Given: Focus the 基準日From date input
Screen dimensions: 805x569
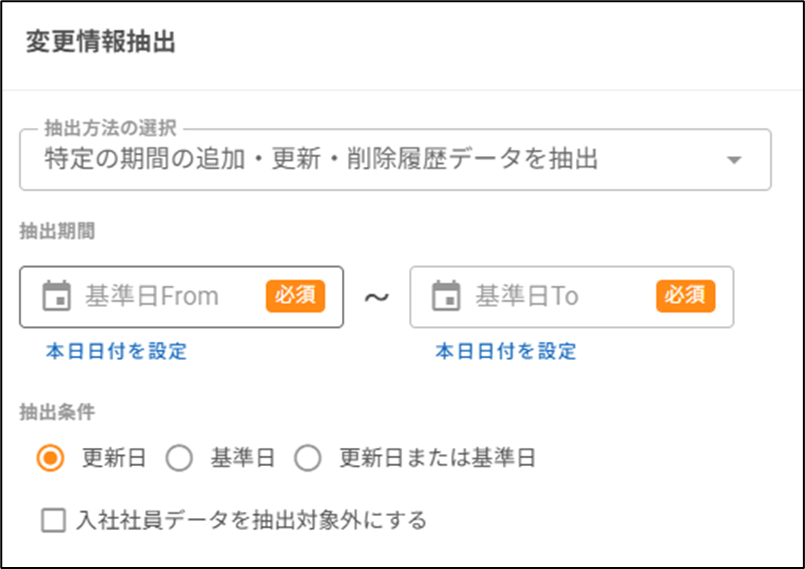Looking at the screenshot, I should coord(160,297).
